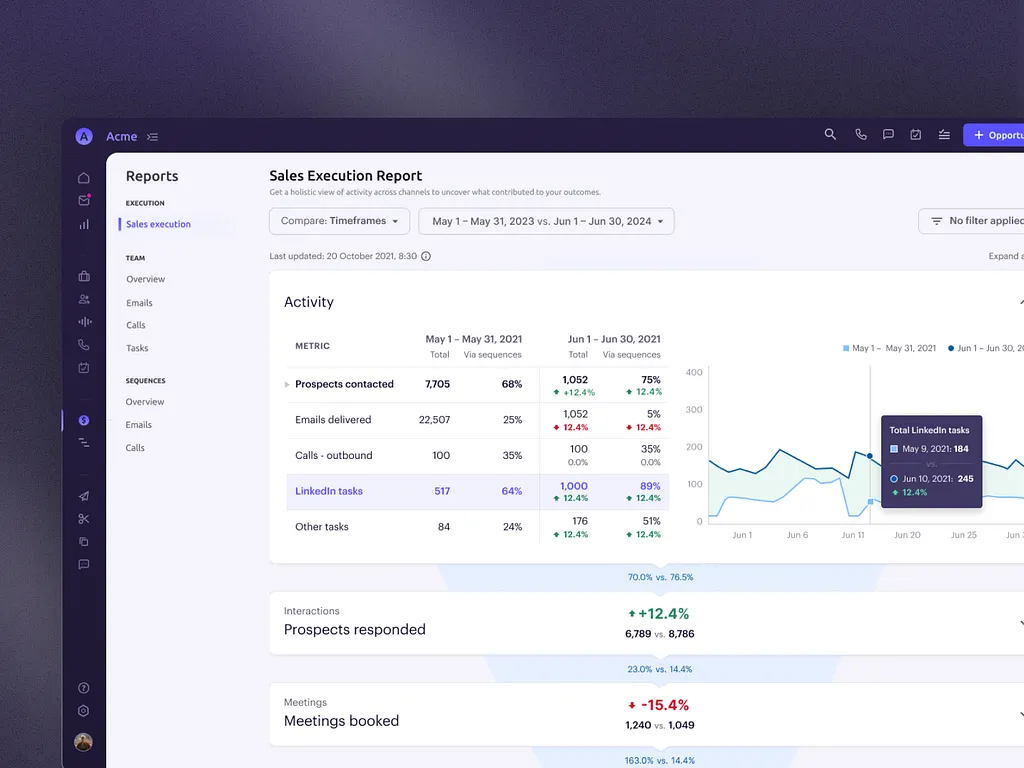
Task: Open Team Emails report
Action: click(x=139, y=303)
